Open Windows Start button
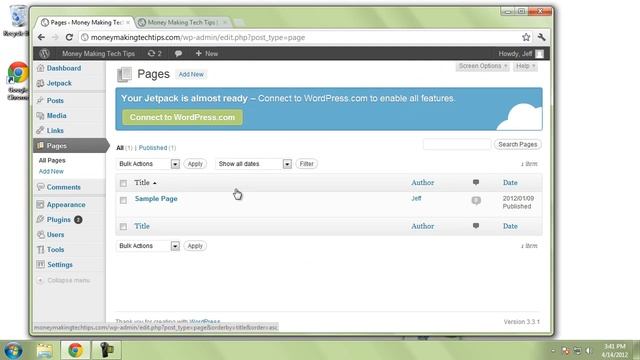640x360 pixels. coord(13,351)
